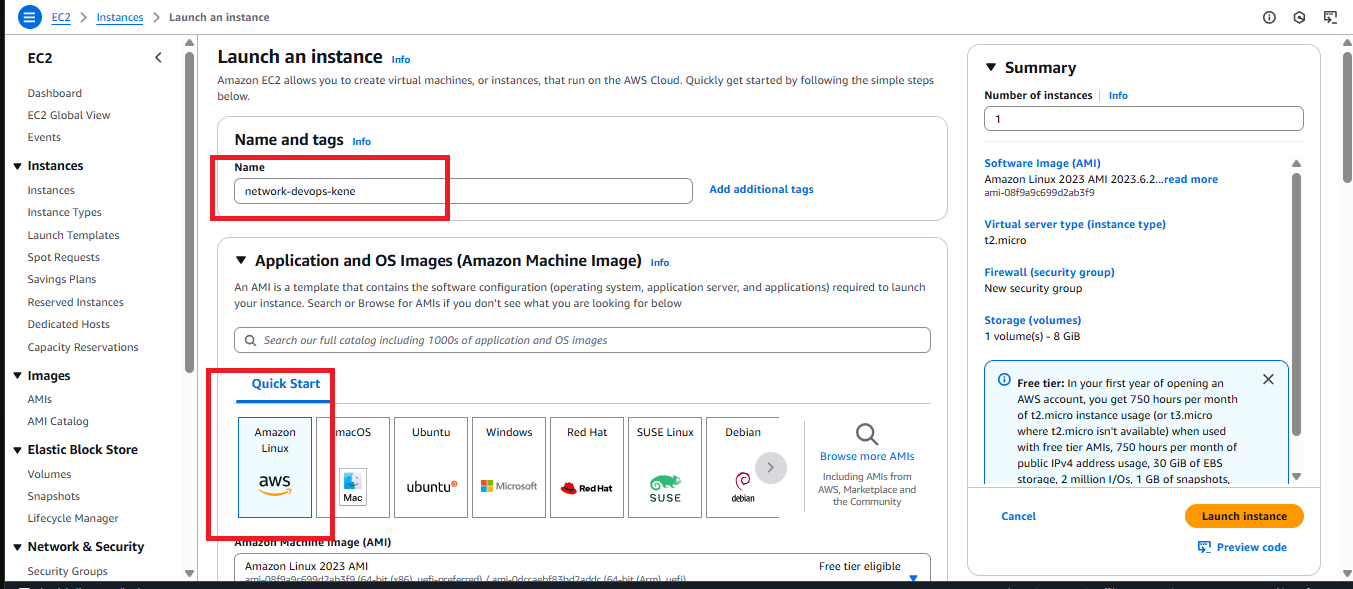Open Capacity Reservations in sidebar
1353x589 pixels.
(x=83, y=347)
